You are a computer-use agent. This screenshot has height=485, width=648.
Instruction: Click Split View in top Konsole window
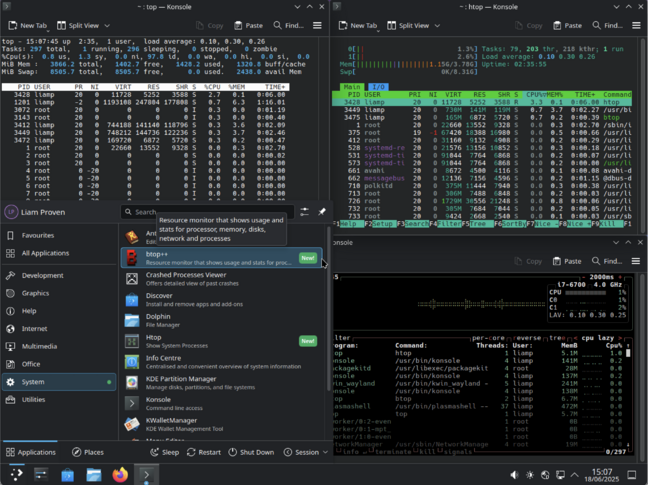[79, 26]
